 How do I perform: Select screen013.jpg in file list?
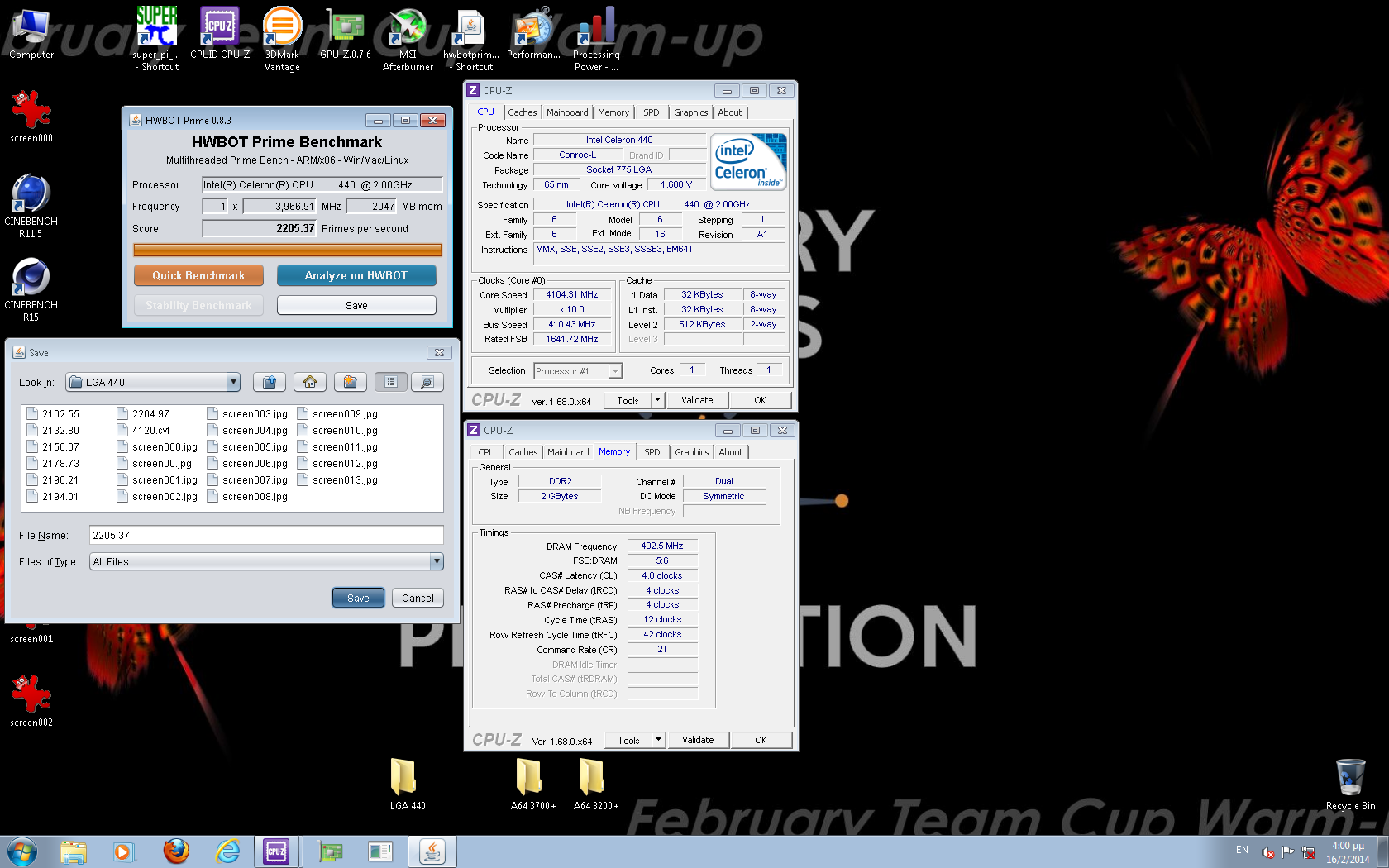point(337,480)
